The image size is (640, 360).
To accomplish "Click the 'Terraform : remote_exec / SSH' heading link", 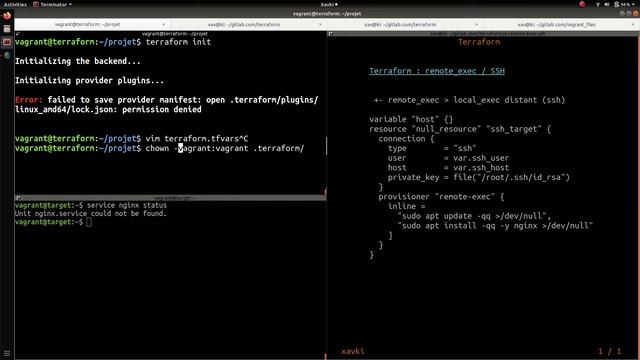I will pos(437,71).
